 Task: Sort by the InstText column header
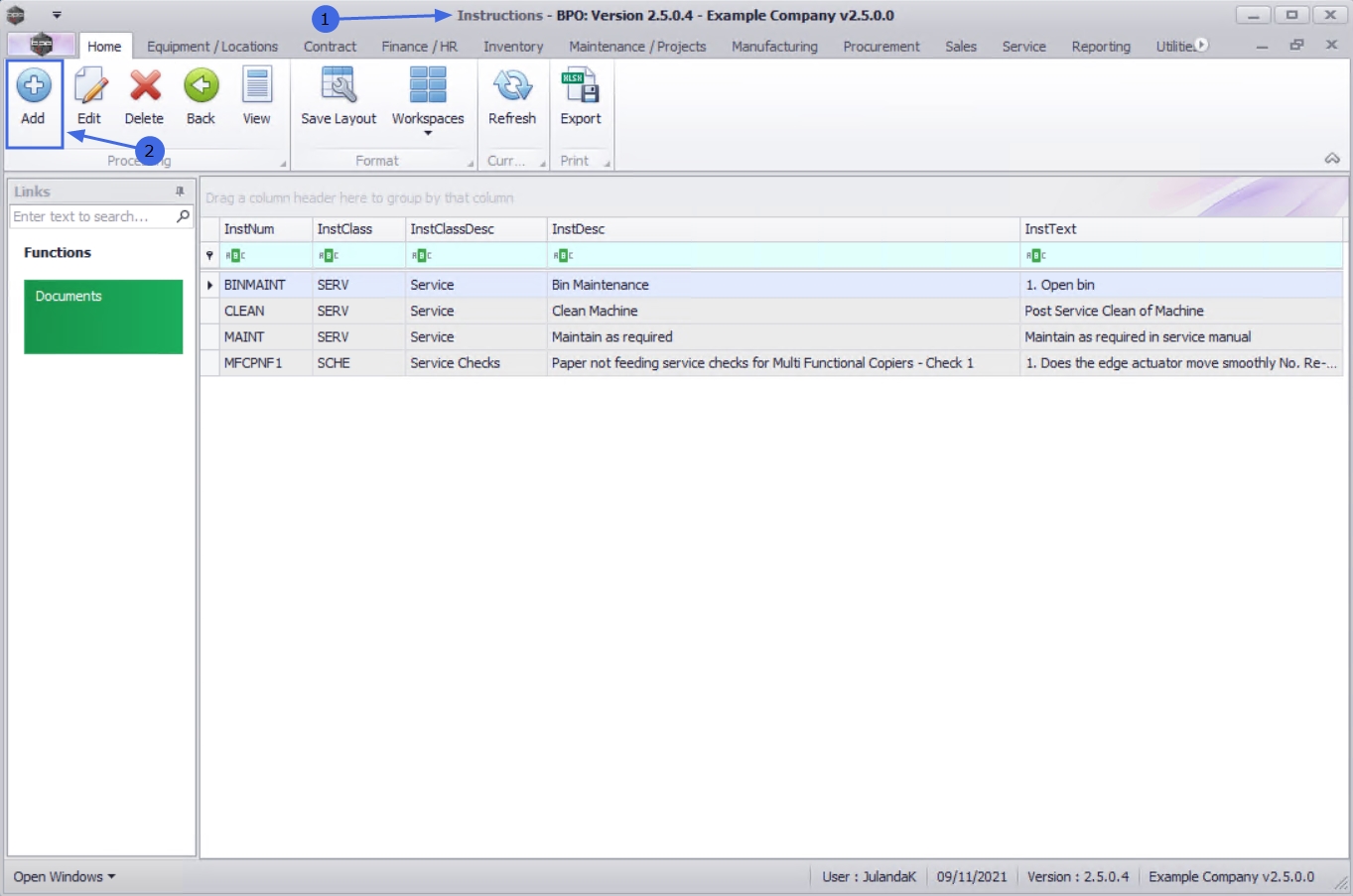pos(1181,229)
